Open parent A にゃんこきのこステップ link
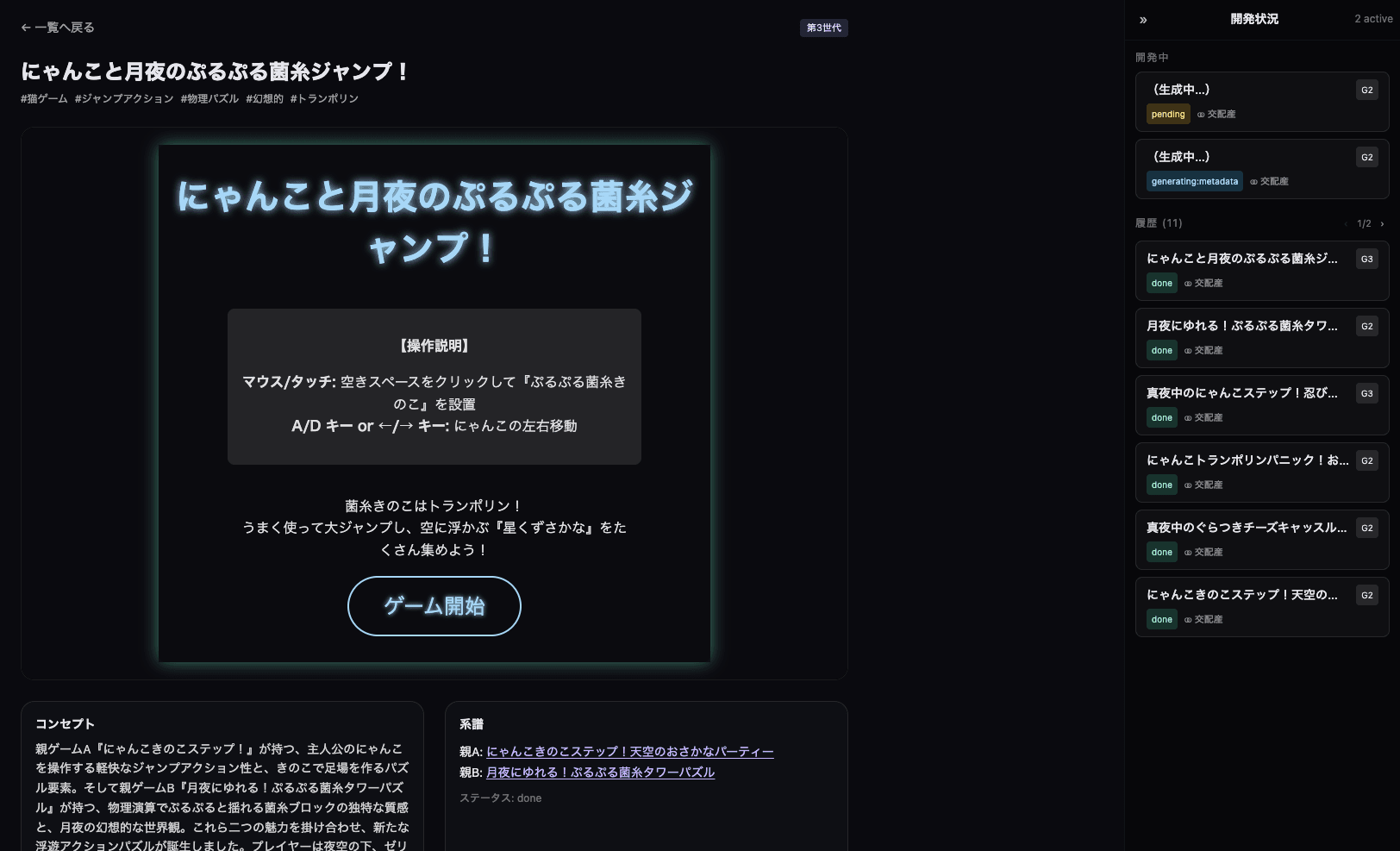1400x851 pixels. (629, 752)
